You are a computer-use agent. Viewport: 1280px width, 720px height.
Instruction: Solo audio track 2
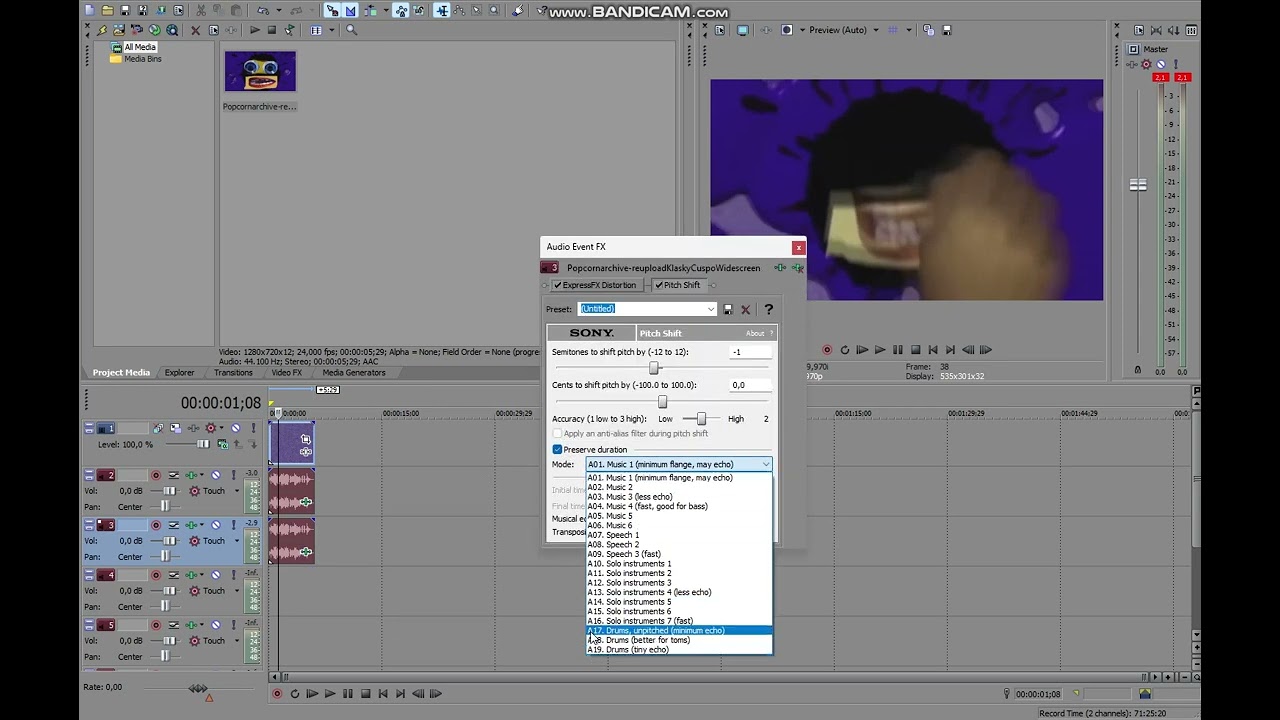click(234, 475)
